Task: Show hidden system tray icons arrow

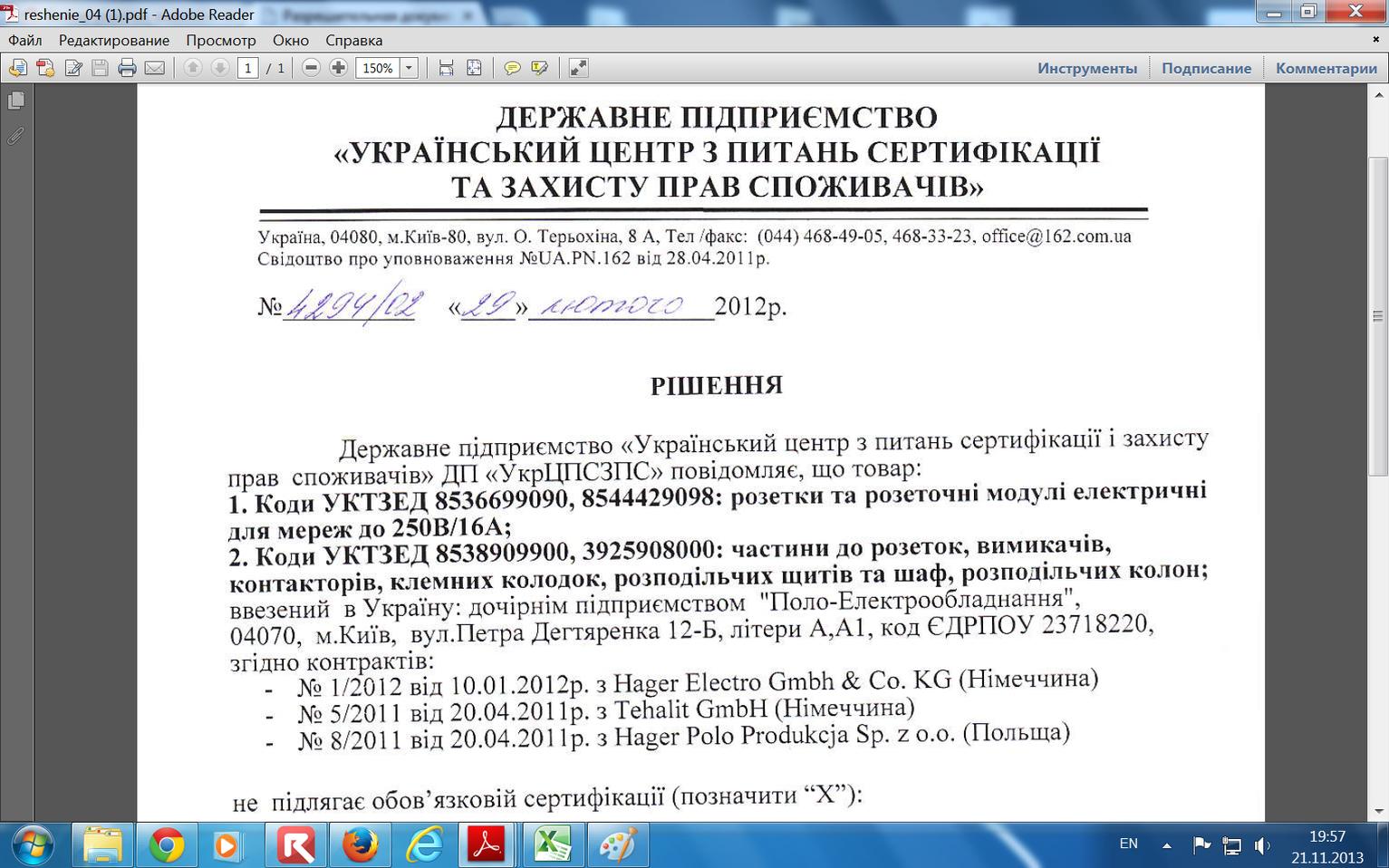Action: [x=1167, y=845]
